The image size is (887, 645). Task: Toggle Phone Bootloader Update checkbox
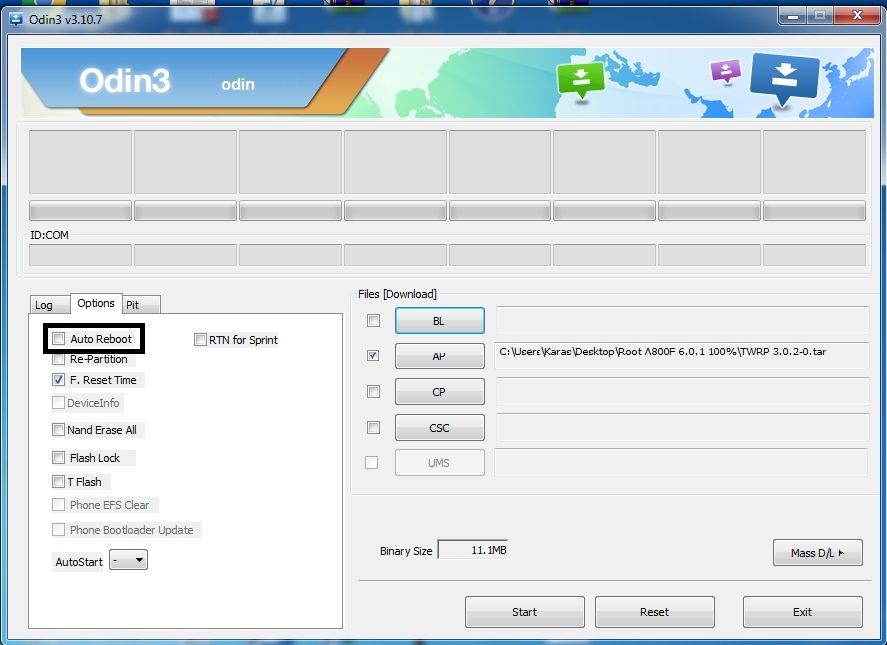[x=58, y=530]
